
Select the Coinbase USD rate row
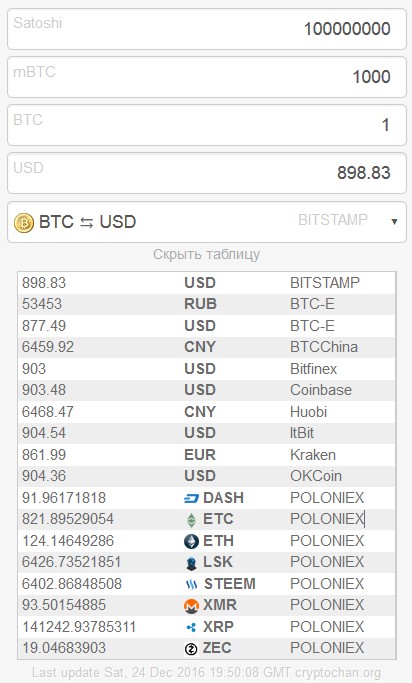206,390
